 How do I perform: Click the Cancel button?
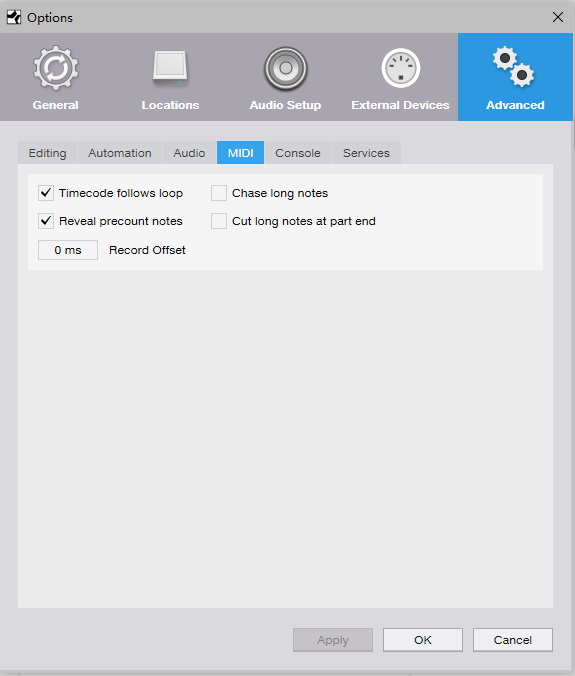512,640
